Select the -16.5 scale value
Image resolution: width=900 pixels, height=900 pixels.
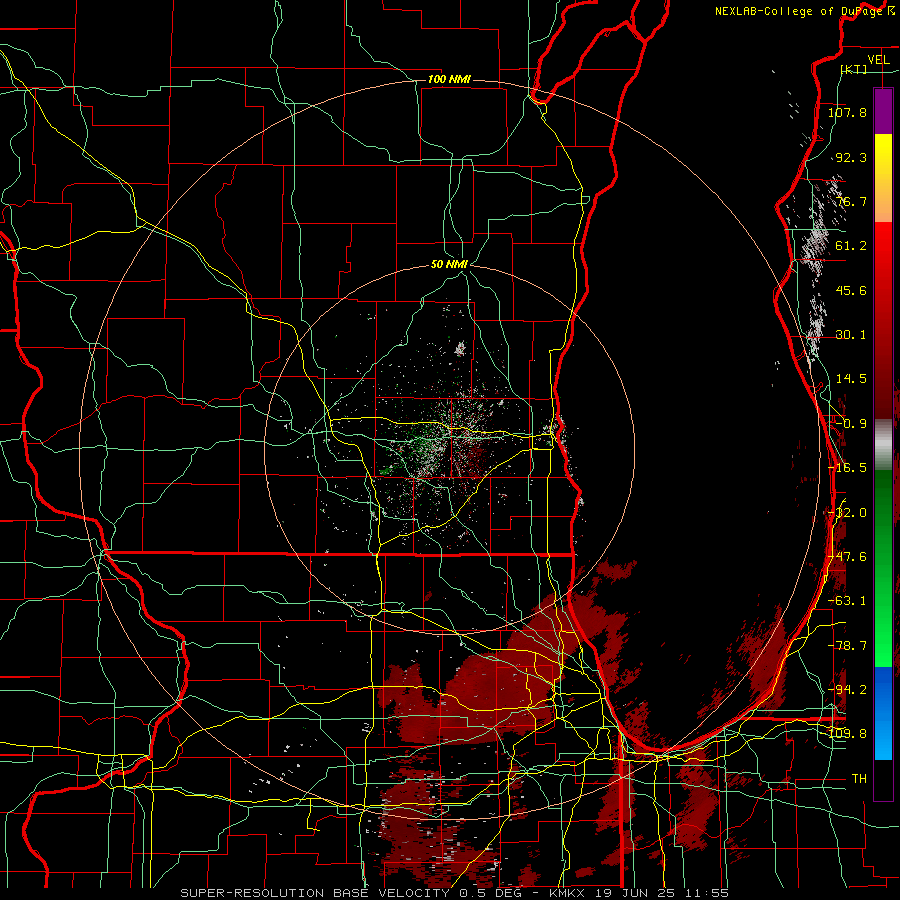click(x=847, y=468)
